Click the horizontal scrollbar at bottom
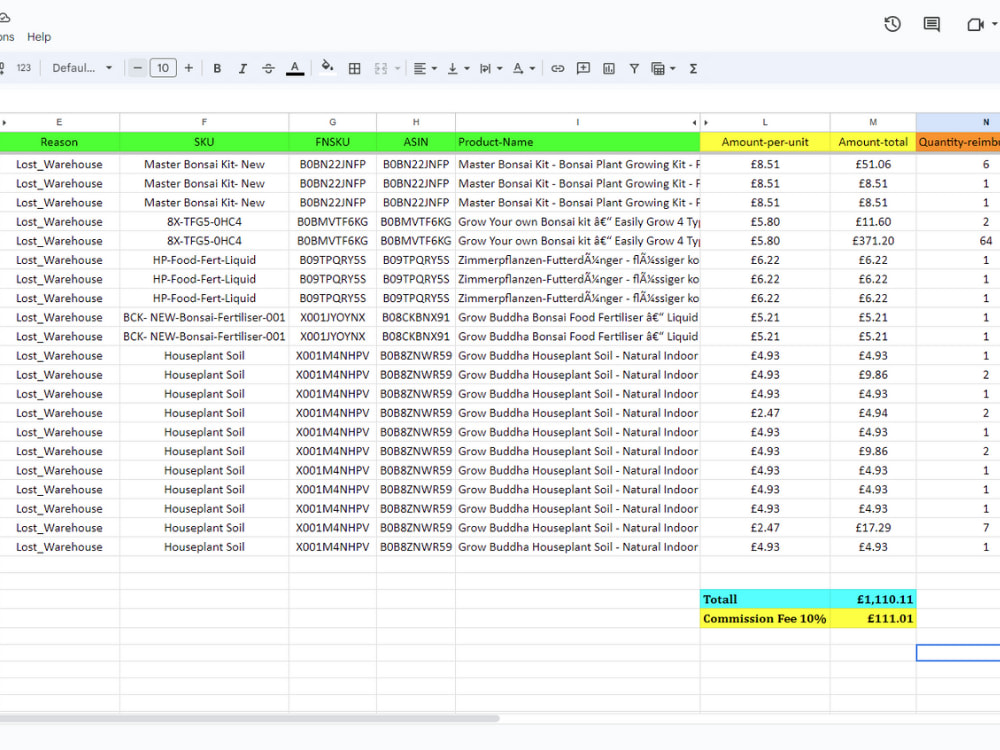 pos(249,718)
